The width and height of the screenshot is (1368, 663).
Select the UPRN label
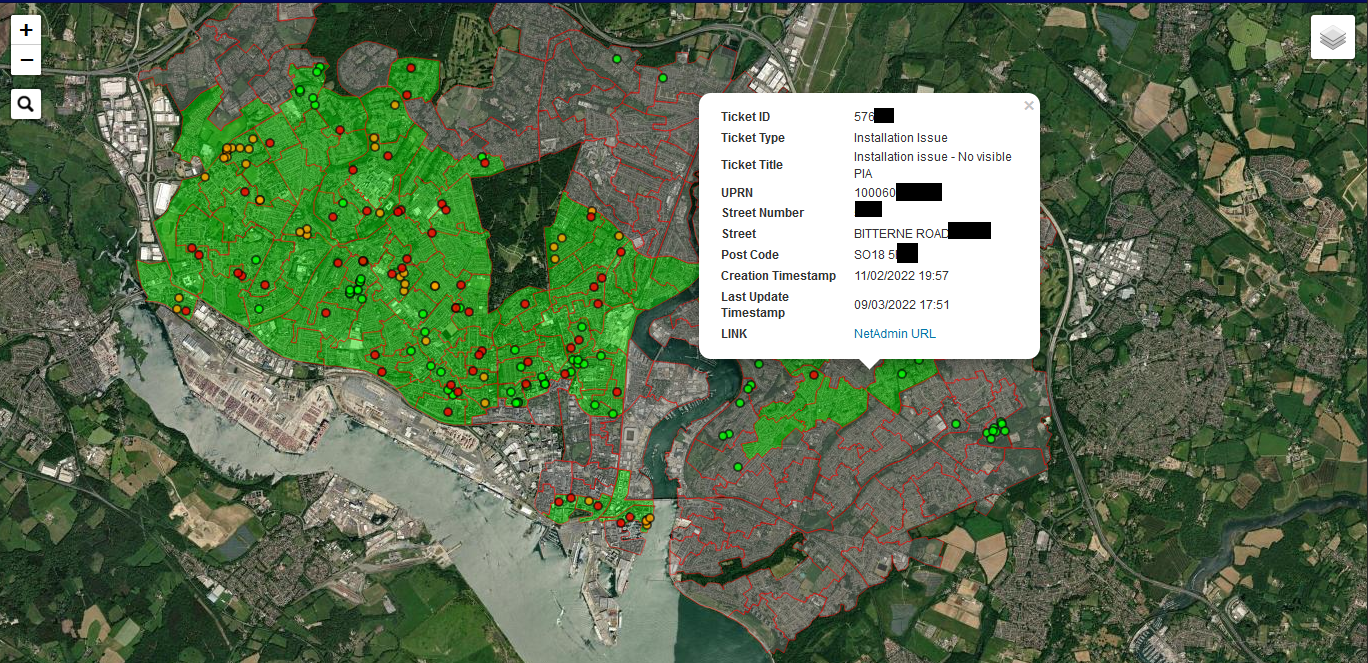tap(737, 192)
